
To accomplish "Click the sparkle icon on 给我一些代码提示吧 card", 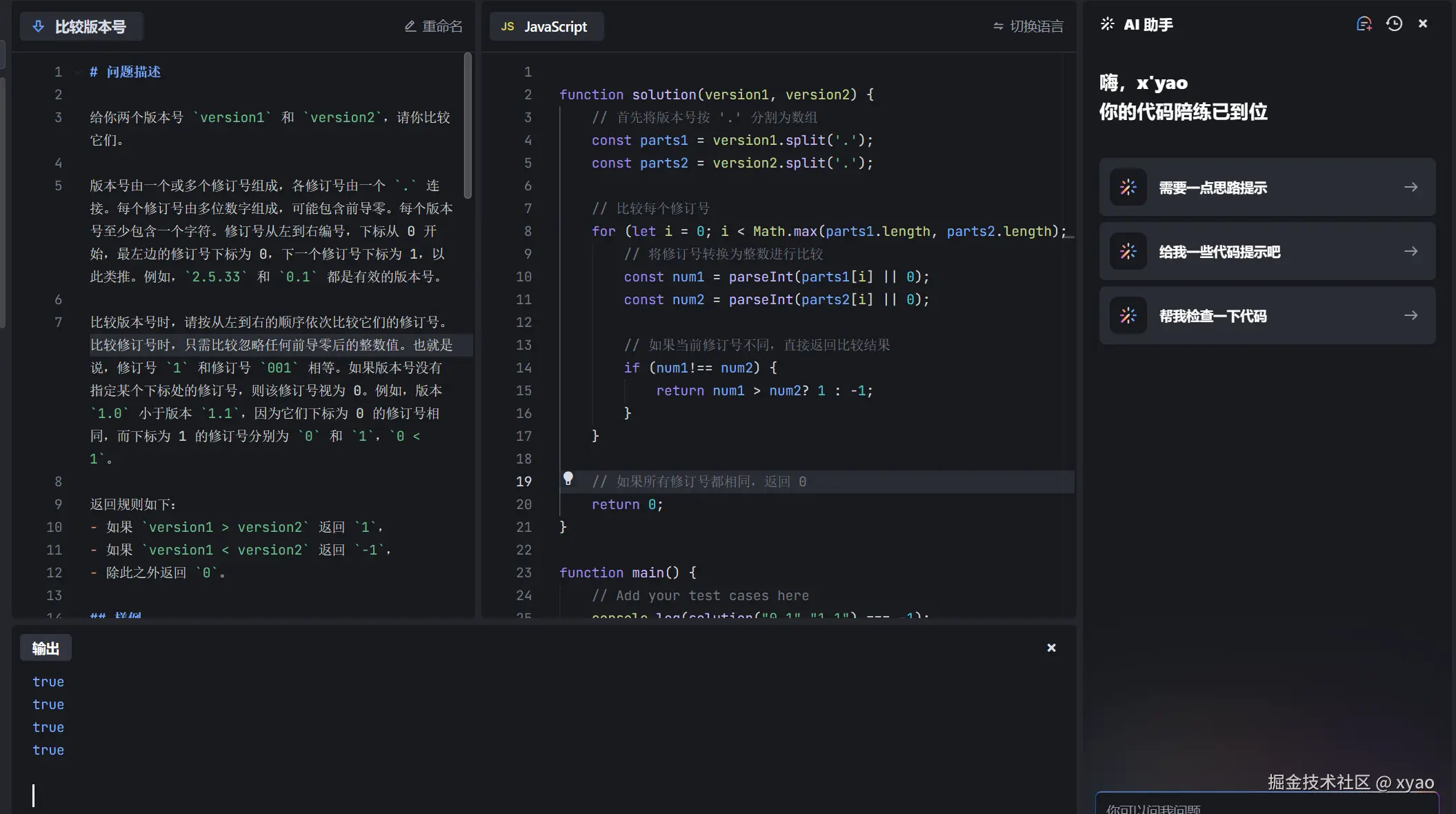I will [x=1128, y=252].
